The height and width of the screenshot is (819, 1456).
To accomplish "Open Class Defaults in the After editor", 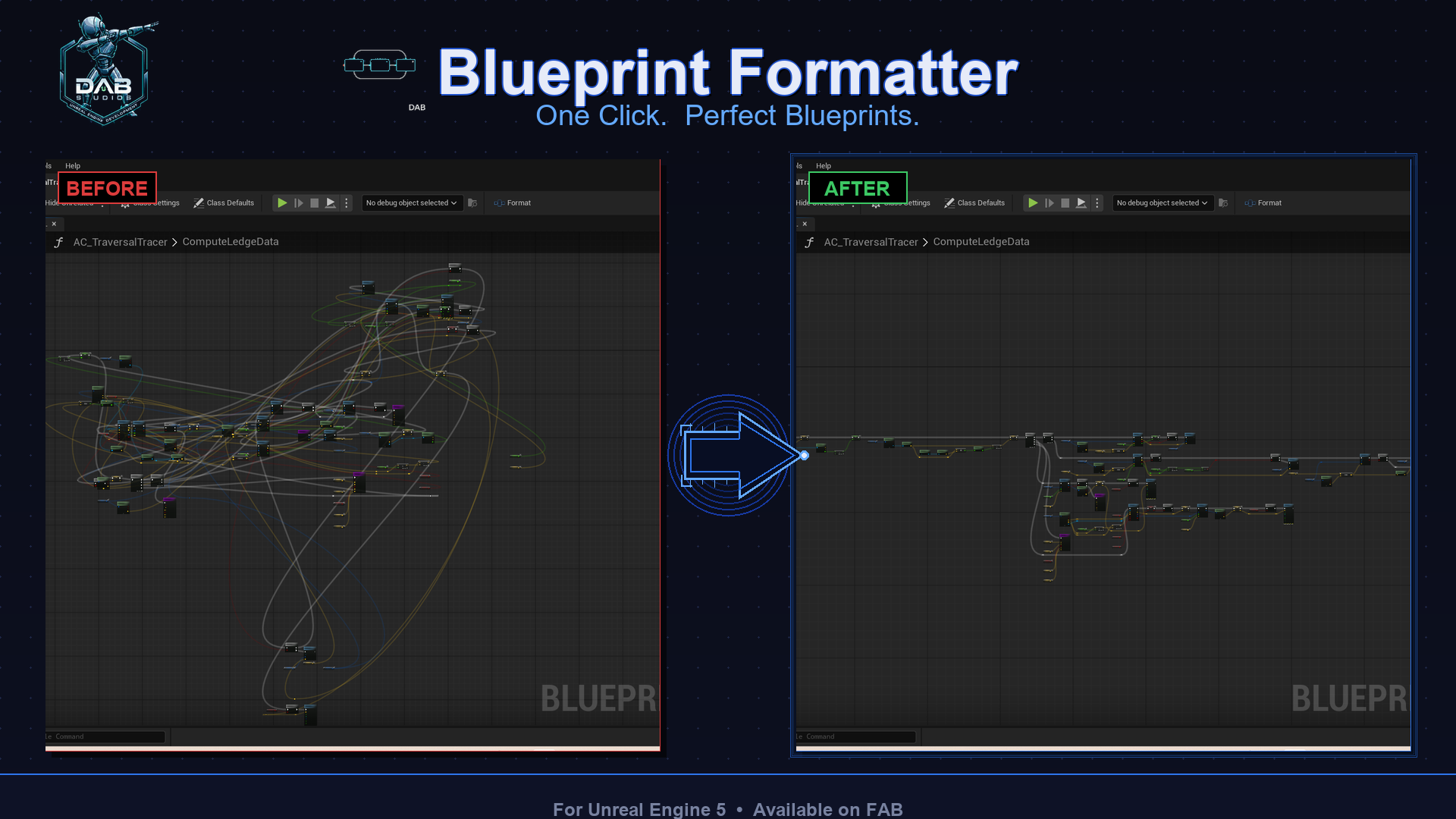I will point(974,203).
